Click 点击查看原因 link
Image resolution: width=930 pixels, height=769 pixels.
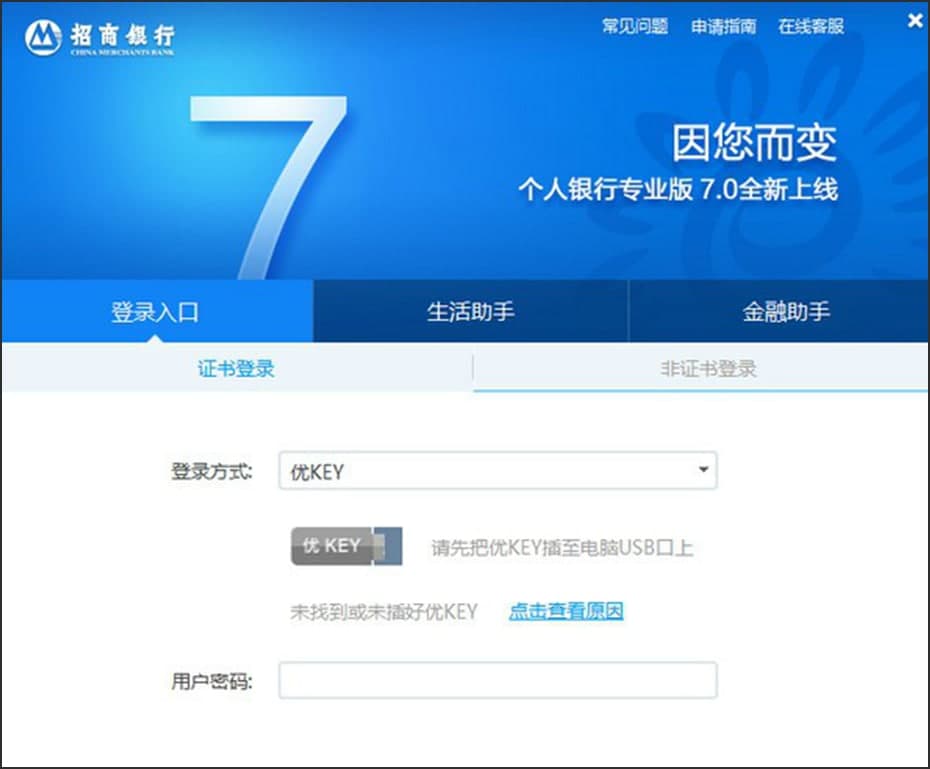(x=566, y=611)
